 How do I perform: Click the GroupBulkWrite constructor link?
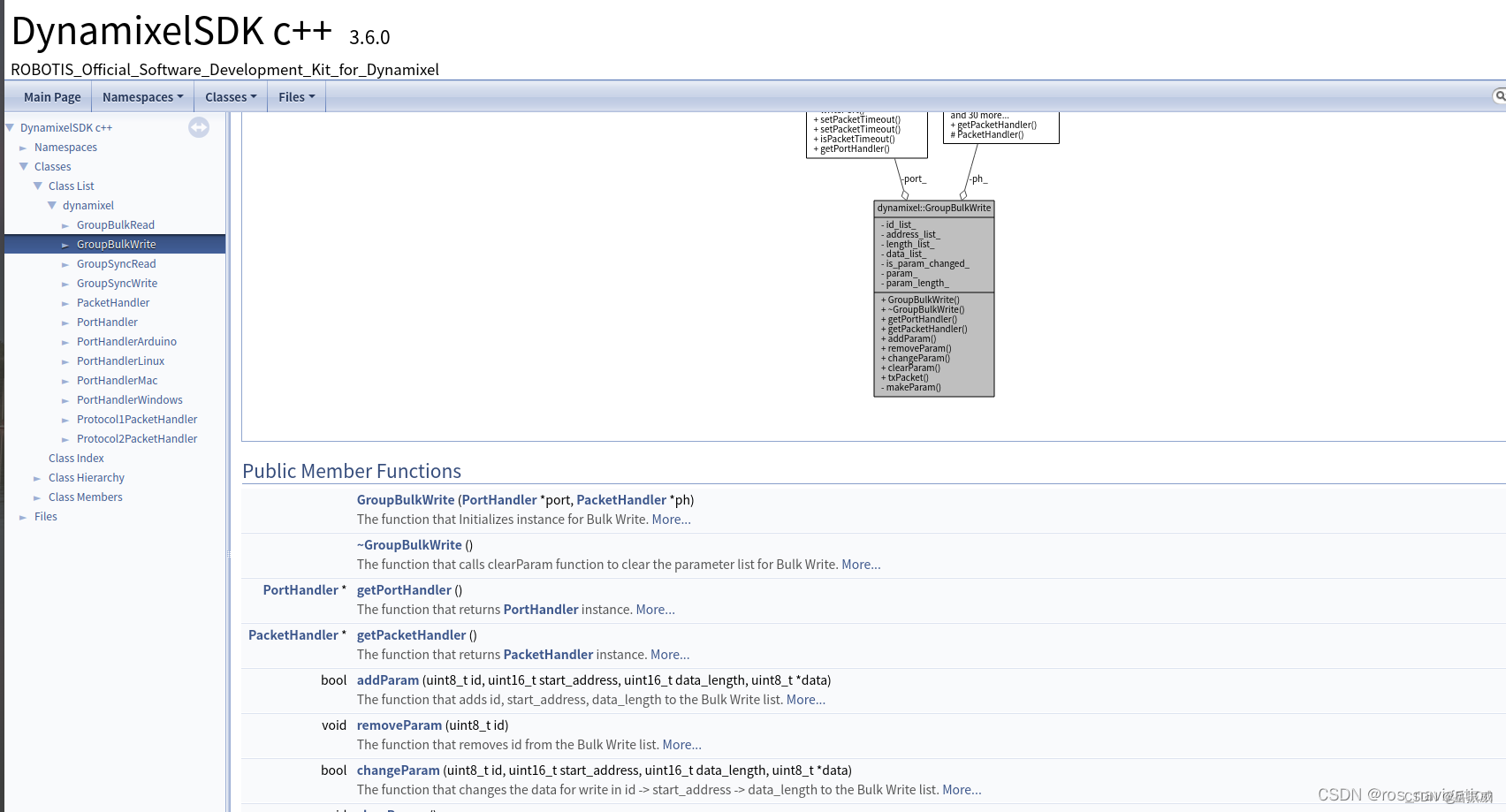[406, 500]
